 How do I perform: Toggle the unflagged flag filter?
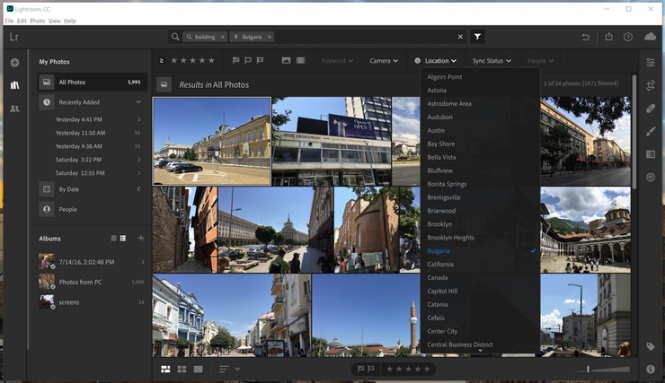[x=248, y=61]
